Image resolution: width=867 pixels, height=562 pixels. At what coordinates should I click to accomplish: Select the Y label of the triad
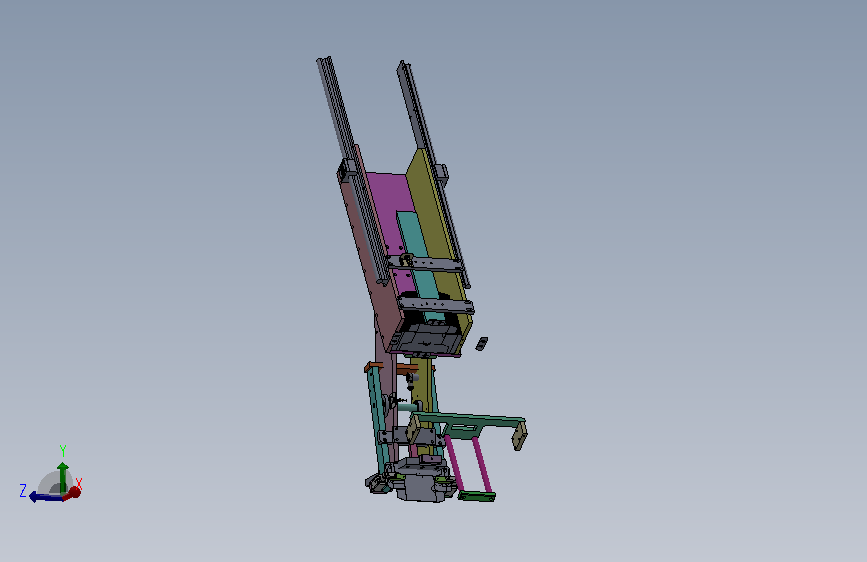click(62, 450)
